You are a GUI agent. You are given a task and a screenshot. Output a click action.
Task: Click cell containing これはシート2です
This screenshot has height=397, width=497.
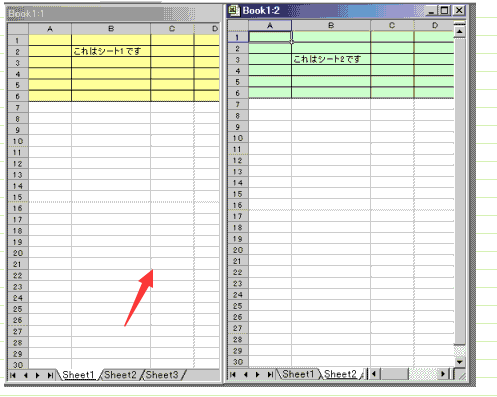(x=331, y=59)
